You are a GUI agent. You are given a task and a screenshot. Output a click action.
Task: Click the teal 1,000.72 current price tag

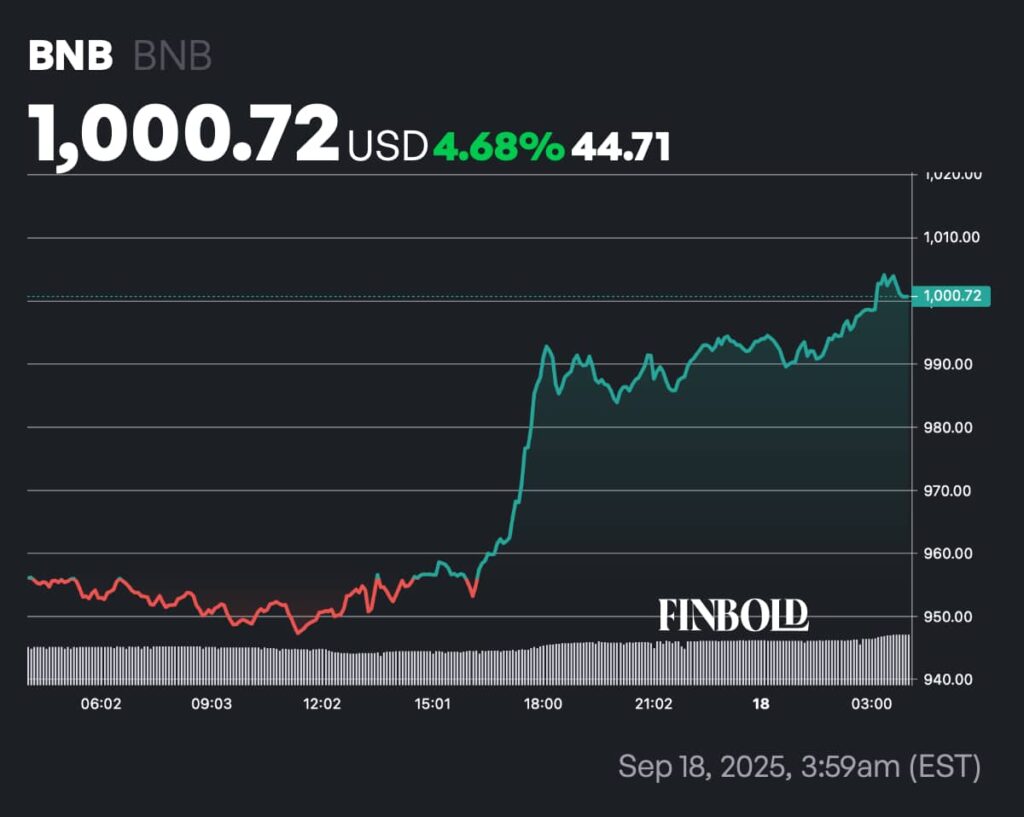pyautogui.click(x=956, y=296)
